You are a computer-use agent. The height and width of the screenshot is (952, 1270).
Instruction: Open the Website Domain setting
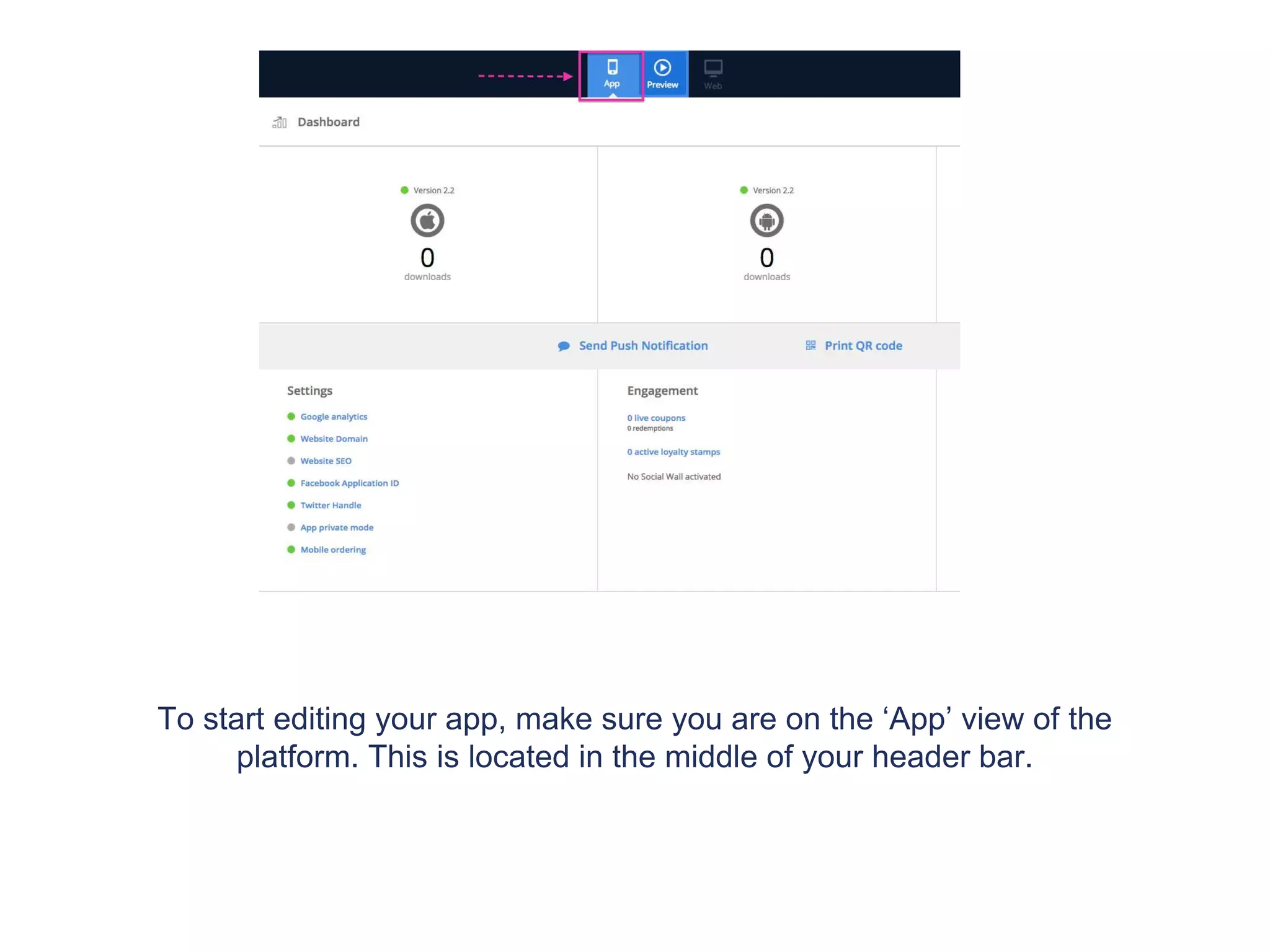tap(334, 439)
